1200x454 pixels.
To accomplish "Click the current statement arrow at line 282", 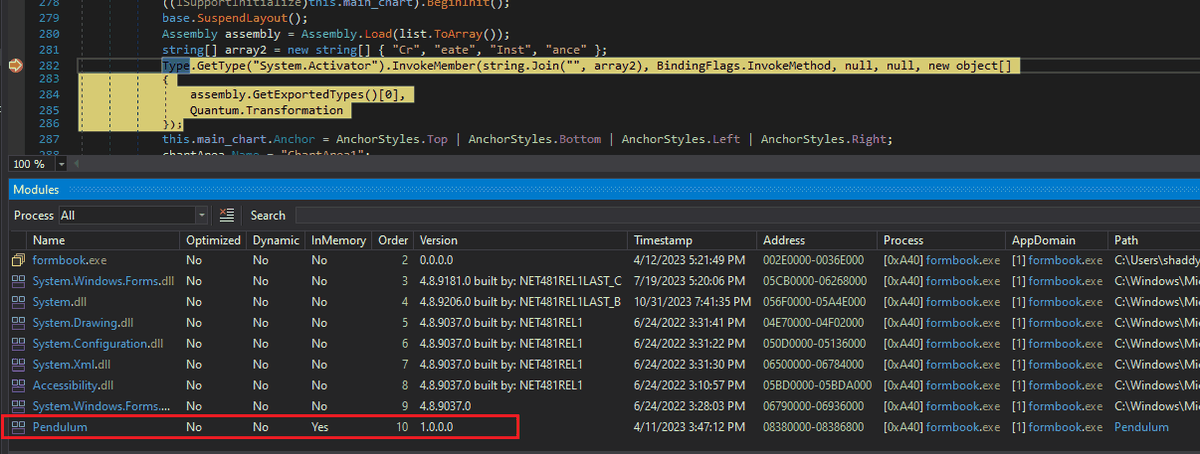I will pos(16,66).
